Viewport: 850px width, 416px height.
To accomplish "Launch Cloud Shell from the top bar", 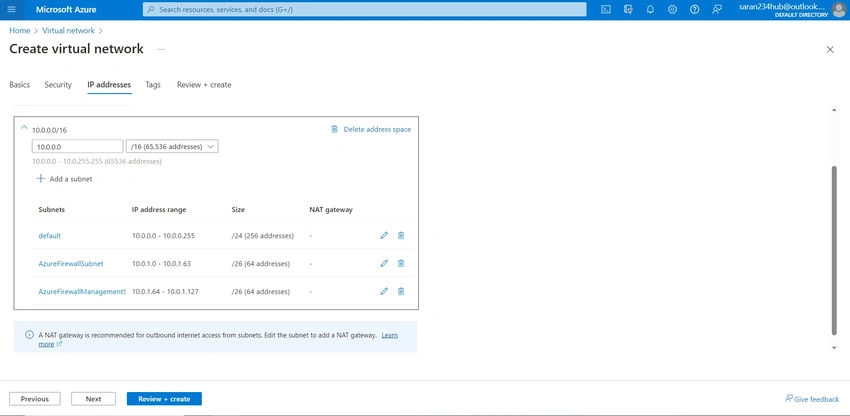I will (607, 9).
